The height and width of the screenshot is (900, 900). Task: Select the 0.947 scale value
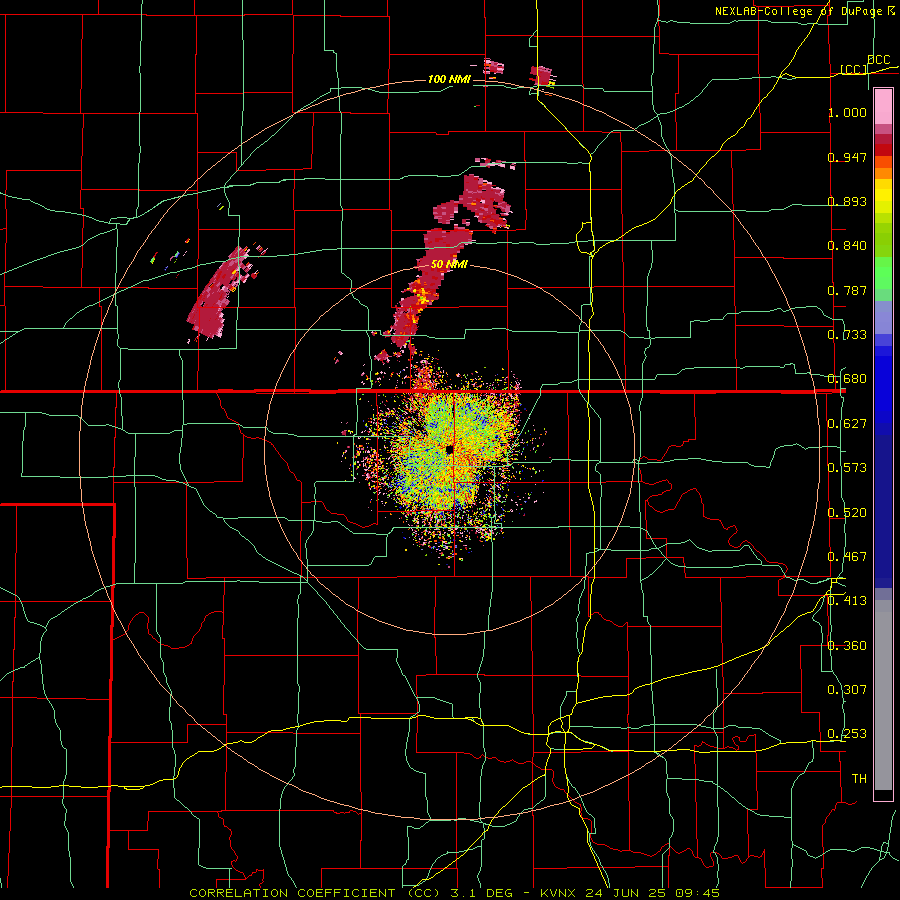(847, 157)
